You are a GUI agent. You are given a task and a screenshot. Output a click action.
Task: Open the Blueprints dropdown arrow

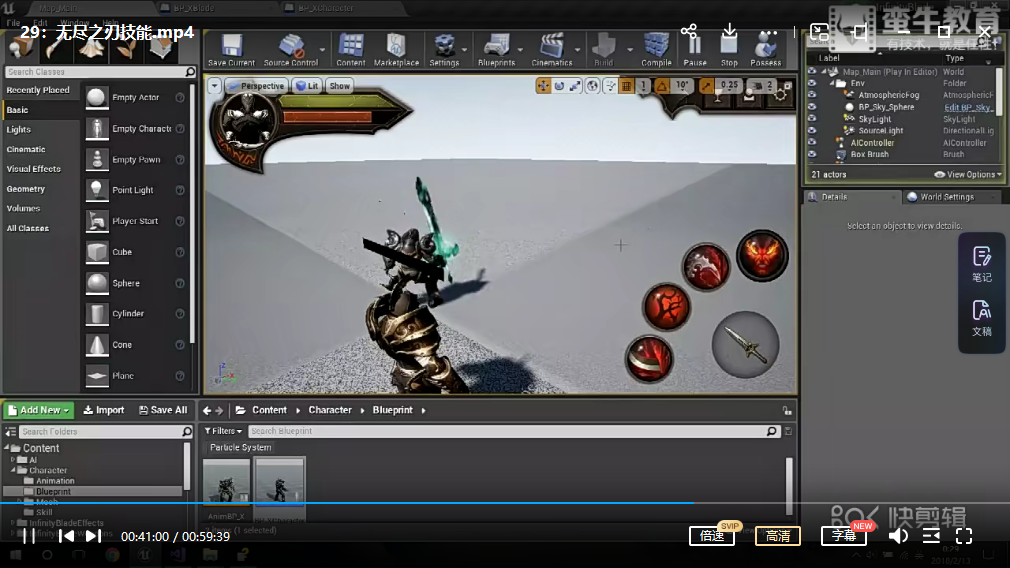tap(520, 50)
